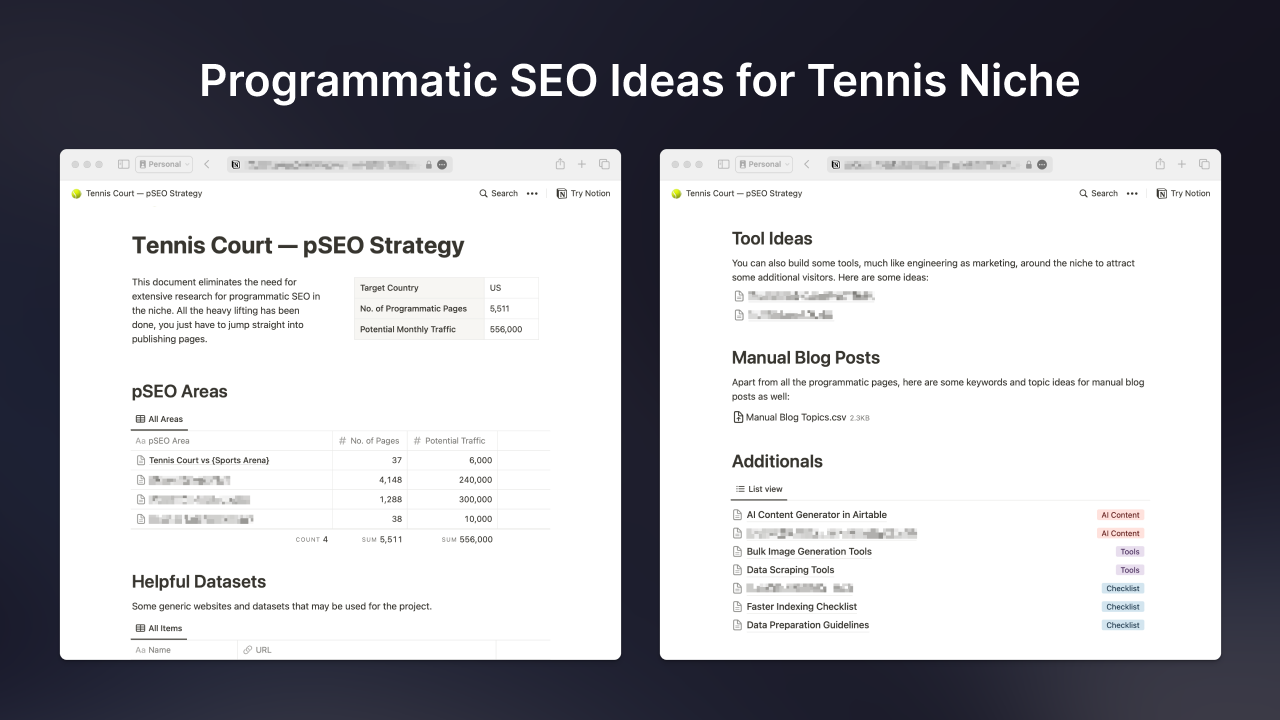Go back using chevron in Tool Ideas window
Screen dimensions: 1280x720
[807, 164]
